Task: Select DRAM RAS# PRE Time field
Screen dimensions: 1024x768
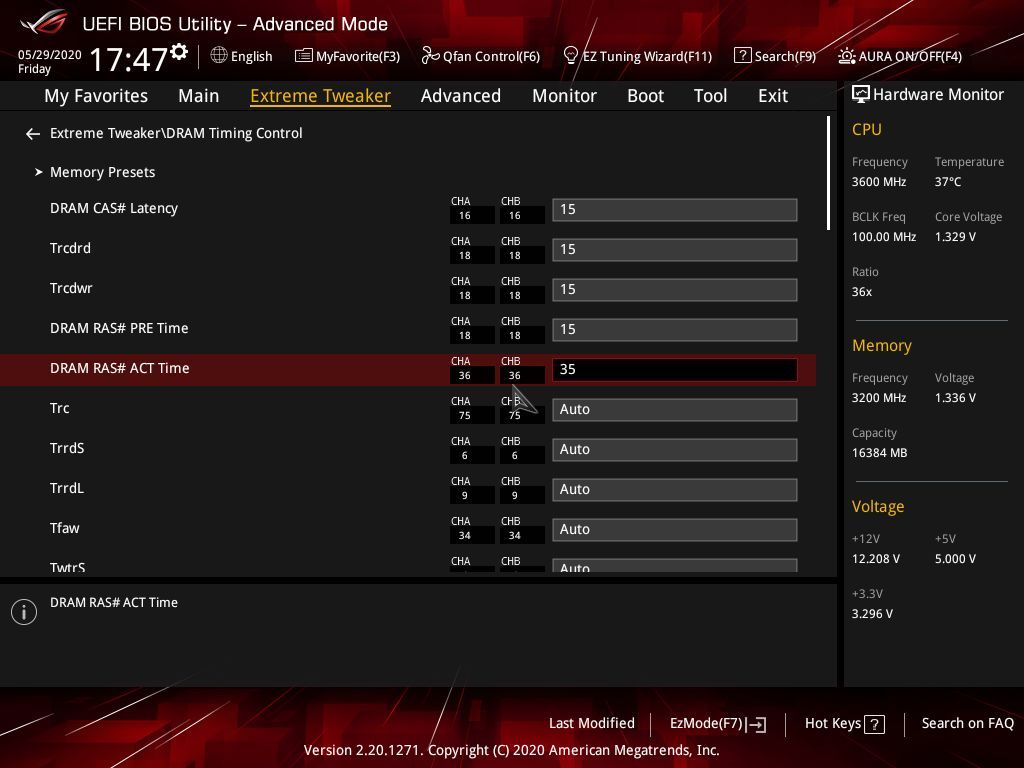Action: point(675,329)
